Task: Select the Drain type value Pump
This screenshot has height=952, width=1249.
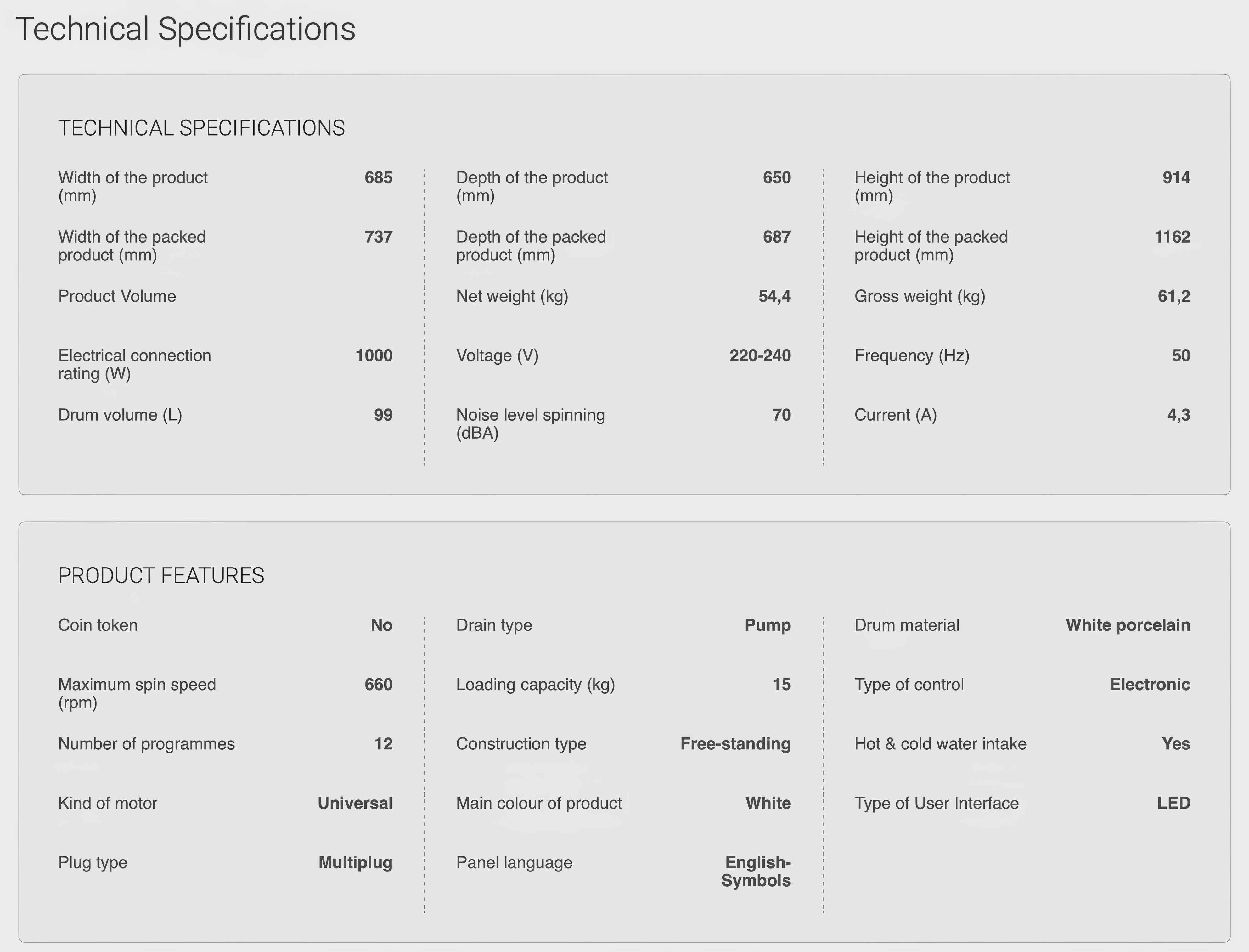Action: pos(768,625)
